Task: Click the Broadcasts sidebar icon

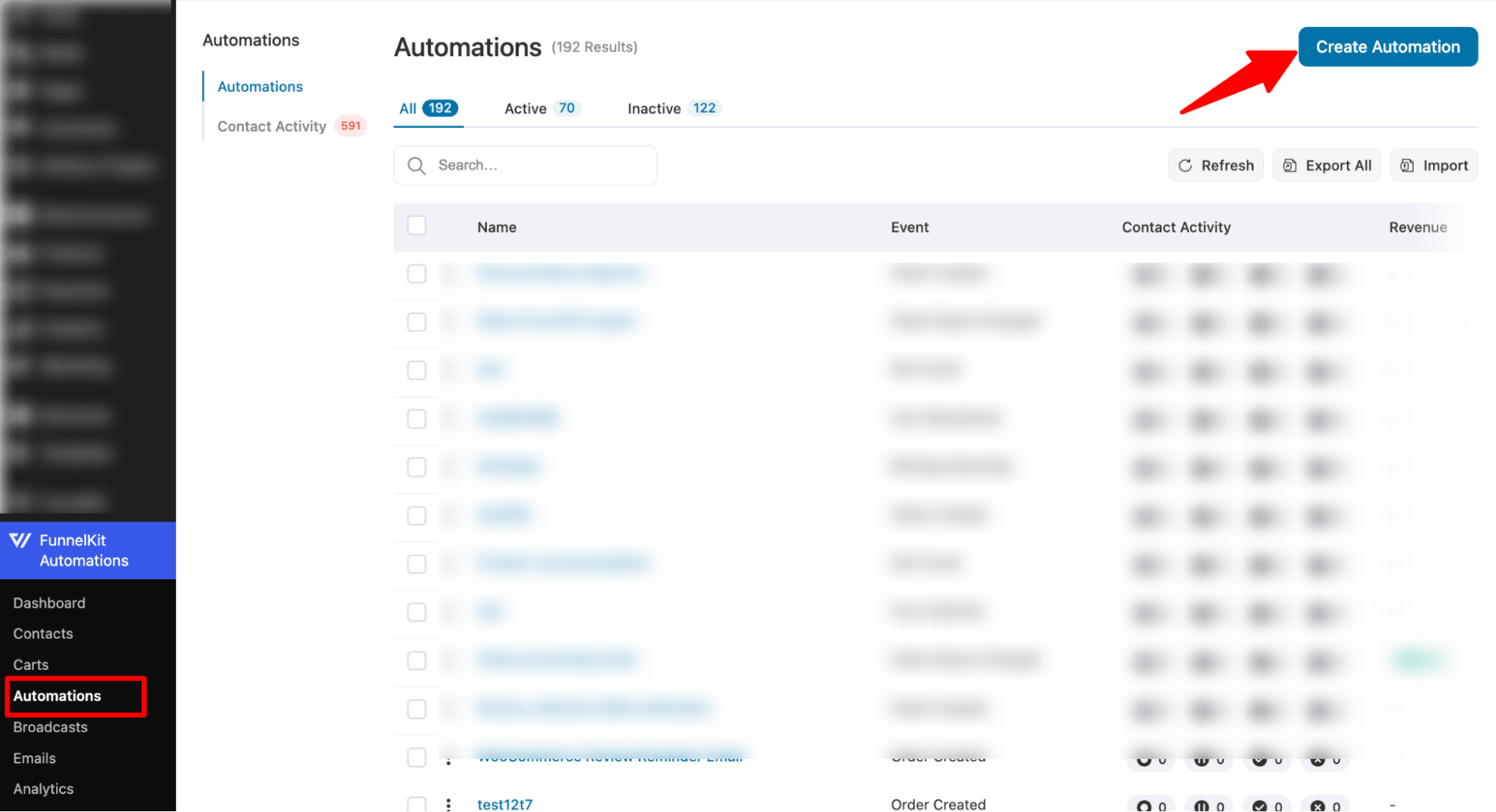Action: click(50, 727)
